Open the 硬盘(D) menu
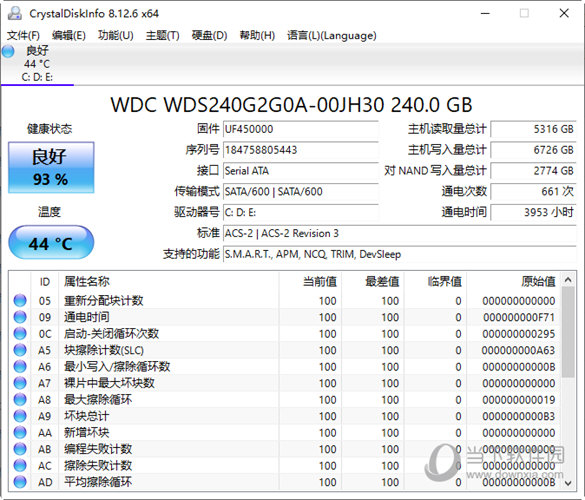585x500 pixels. click(209, 35)
